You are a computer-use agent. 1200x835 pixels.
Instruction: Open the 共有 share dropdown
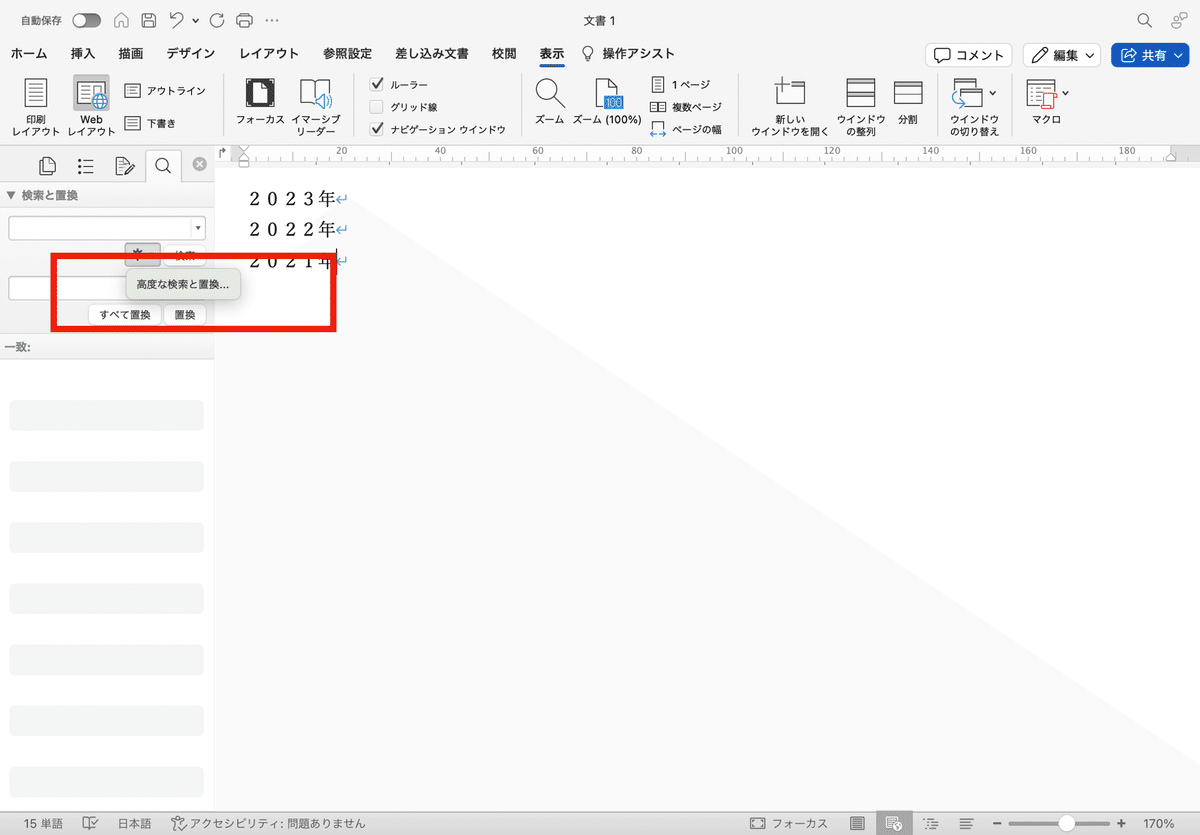pyautogui.click(x=1152, y=55)
